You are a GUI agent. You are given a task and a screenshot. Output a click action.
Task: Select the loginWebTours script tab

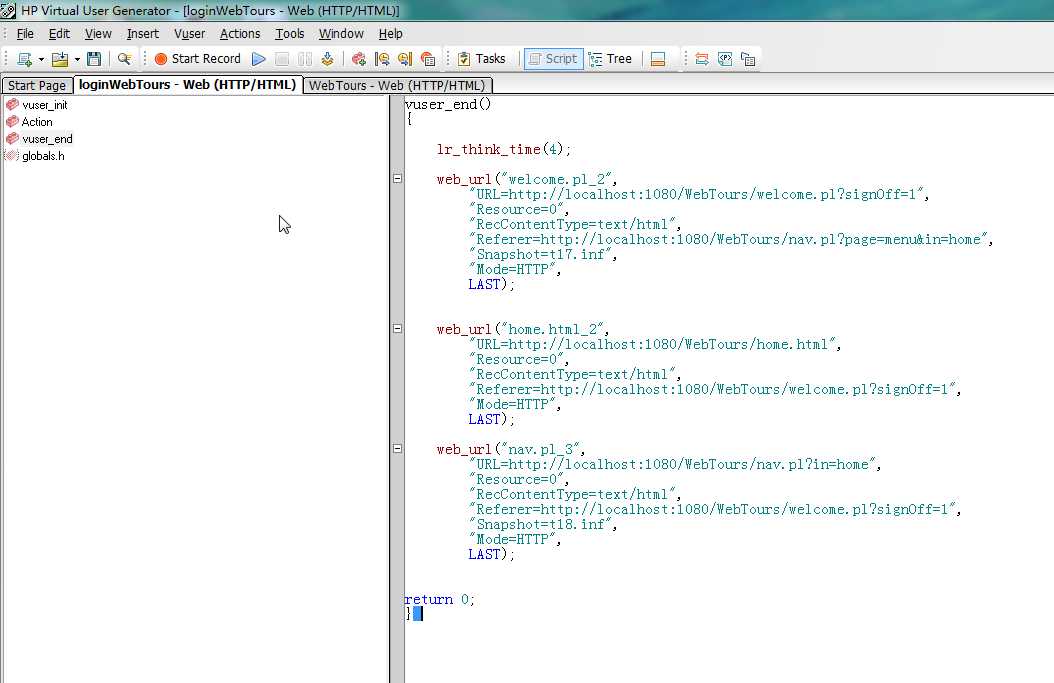(x=188, y=85)
